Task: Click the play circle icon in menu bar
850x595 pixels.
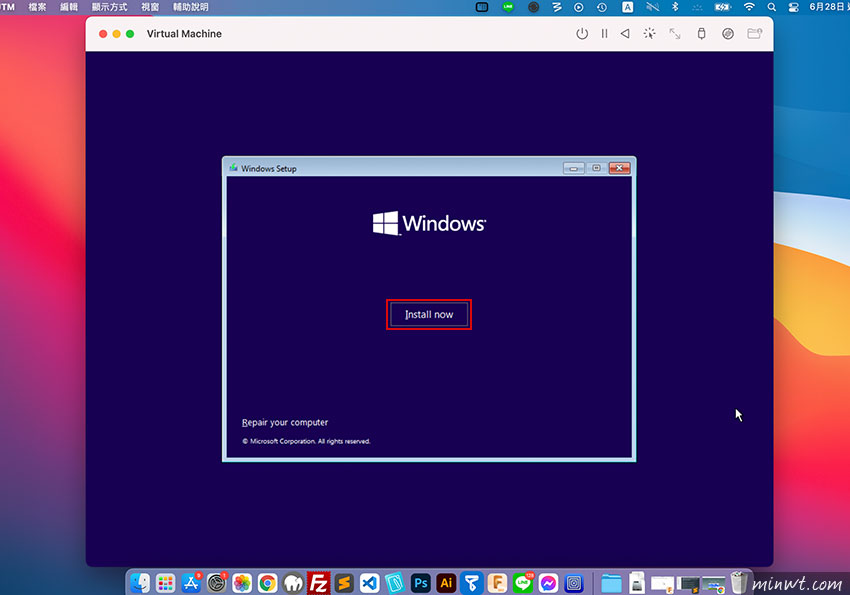Action: click(579, 7)
